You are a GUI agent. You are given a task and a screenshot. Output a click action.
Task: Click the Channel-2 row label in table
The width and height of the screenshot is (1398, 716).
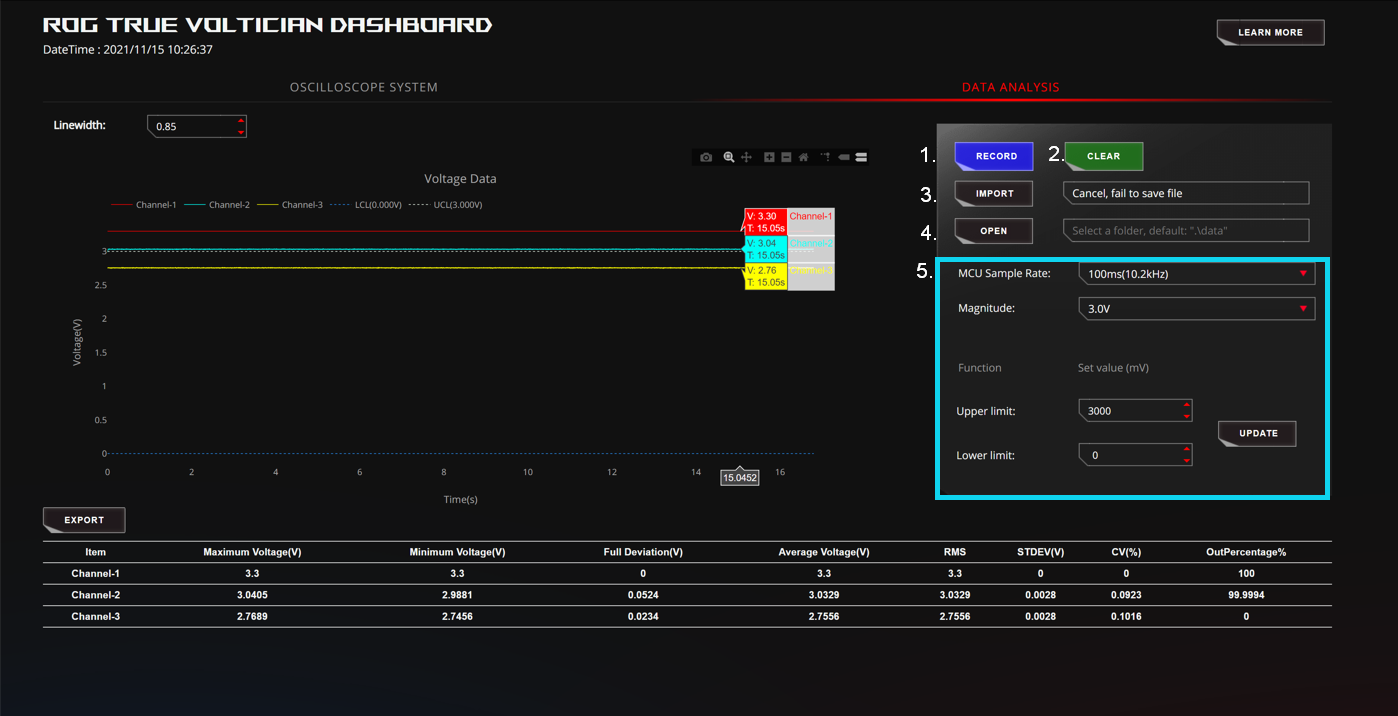[x=96, y=595]
